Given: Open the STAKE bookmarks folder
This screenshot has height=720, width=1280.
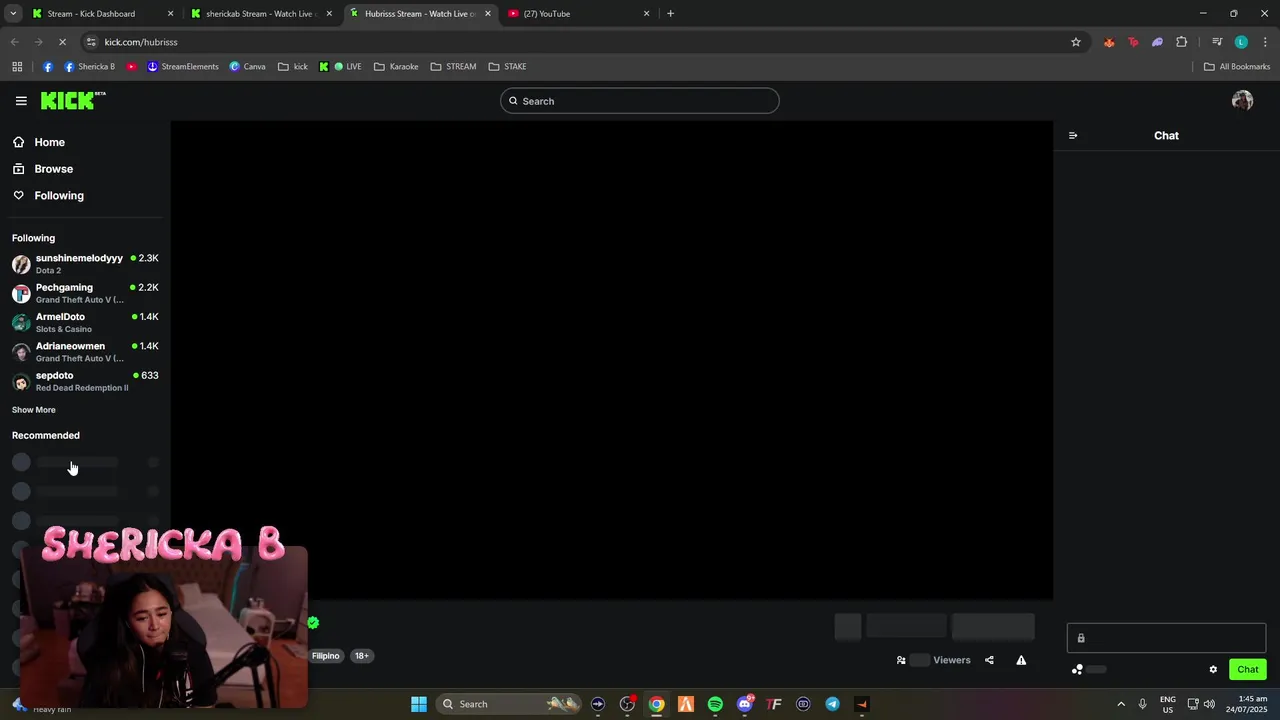Looking at the screenshot, I should click(507, 67).
